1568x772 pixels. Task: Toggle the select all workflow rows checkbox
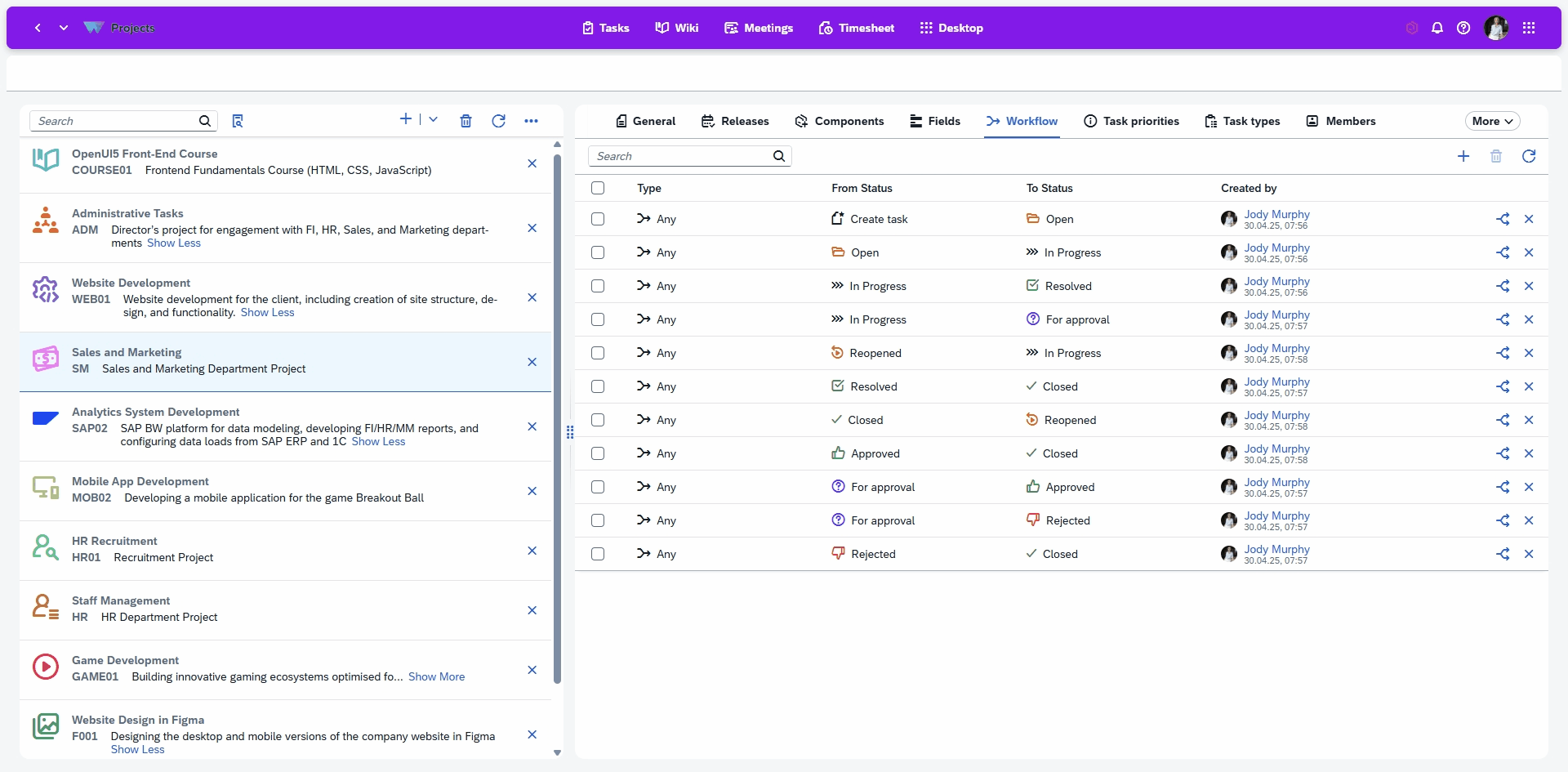coord(598,188)
